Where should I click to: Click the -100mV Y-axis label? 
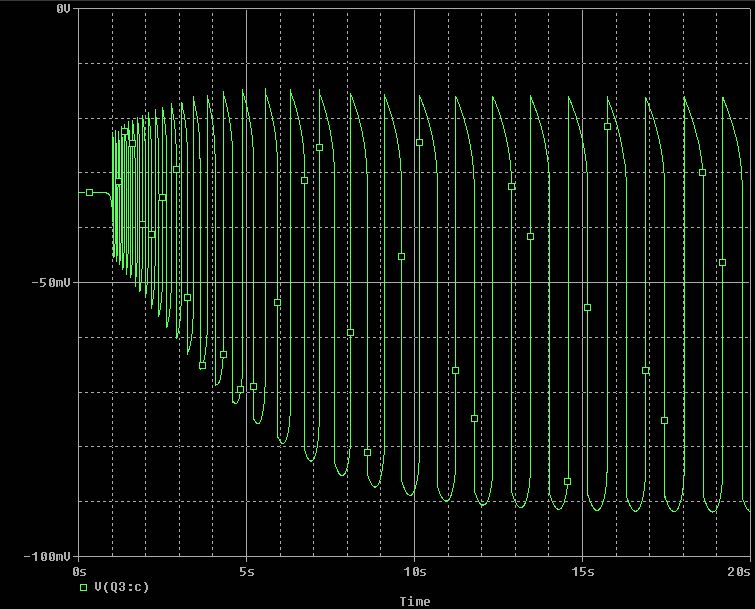tap(47, 557)
